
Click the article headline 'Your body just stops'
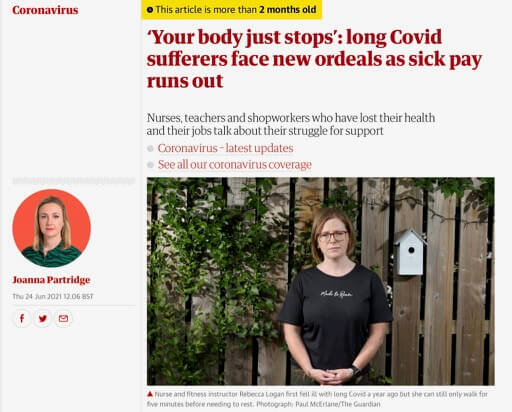314,59
